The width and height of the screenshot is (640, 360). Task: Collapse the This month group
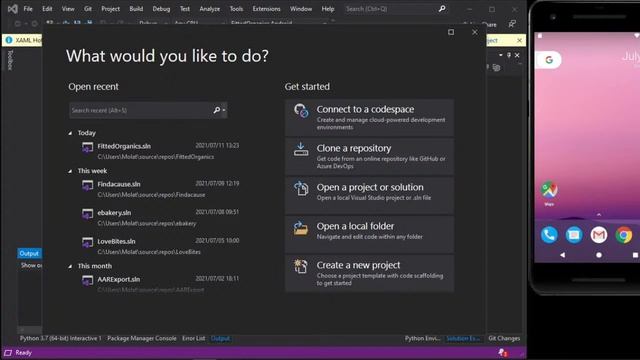(70, 266)
